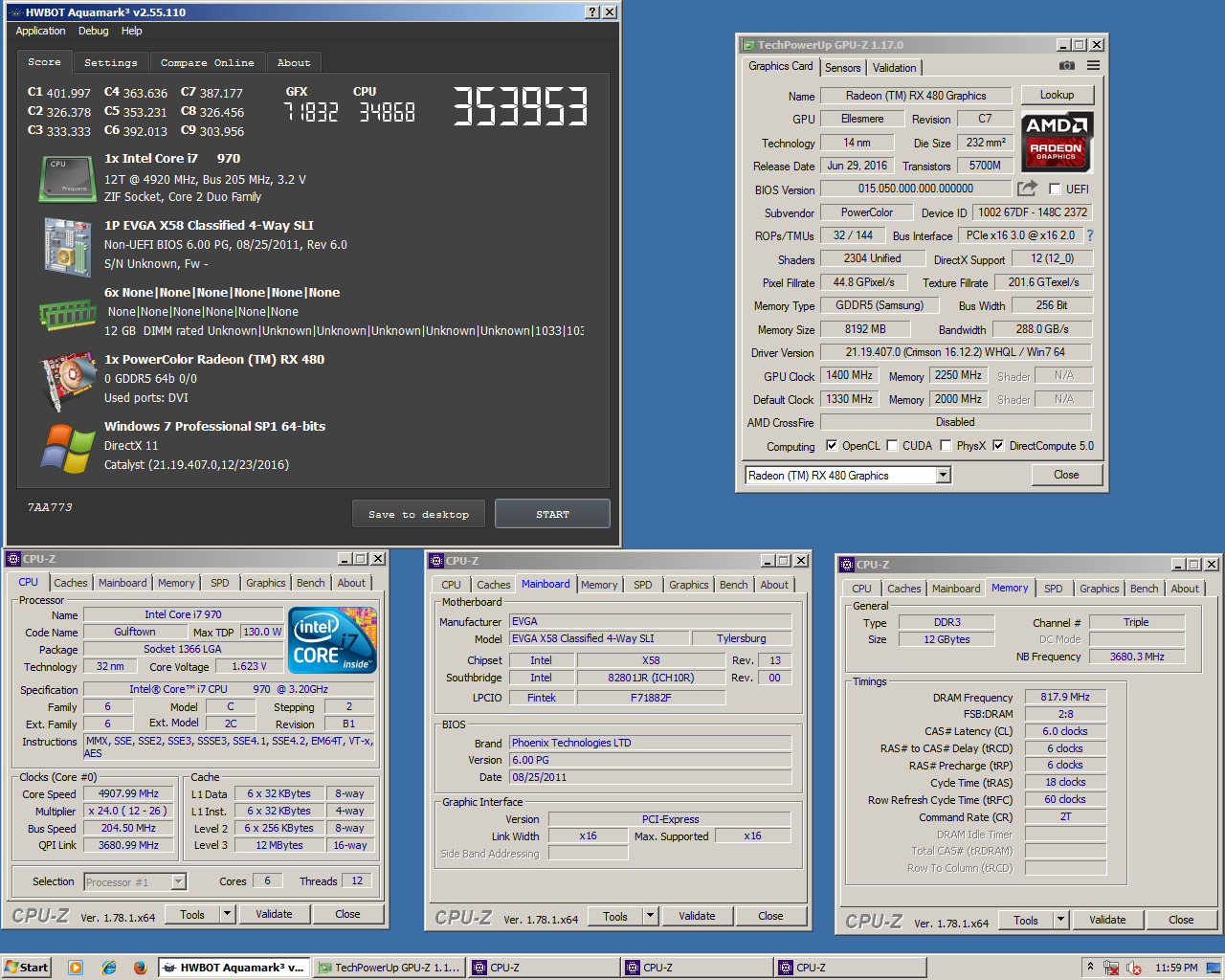Click the BIOS share/export arrow icon

point(1027,189)
